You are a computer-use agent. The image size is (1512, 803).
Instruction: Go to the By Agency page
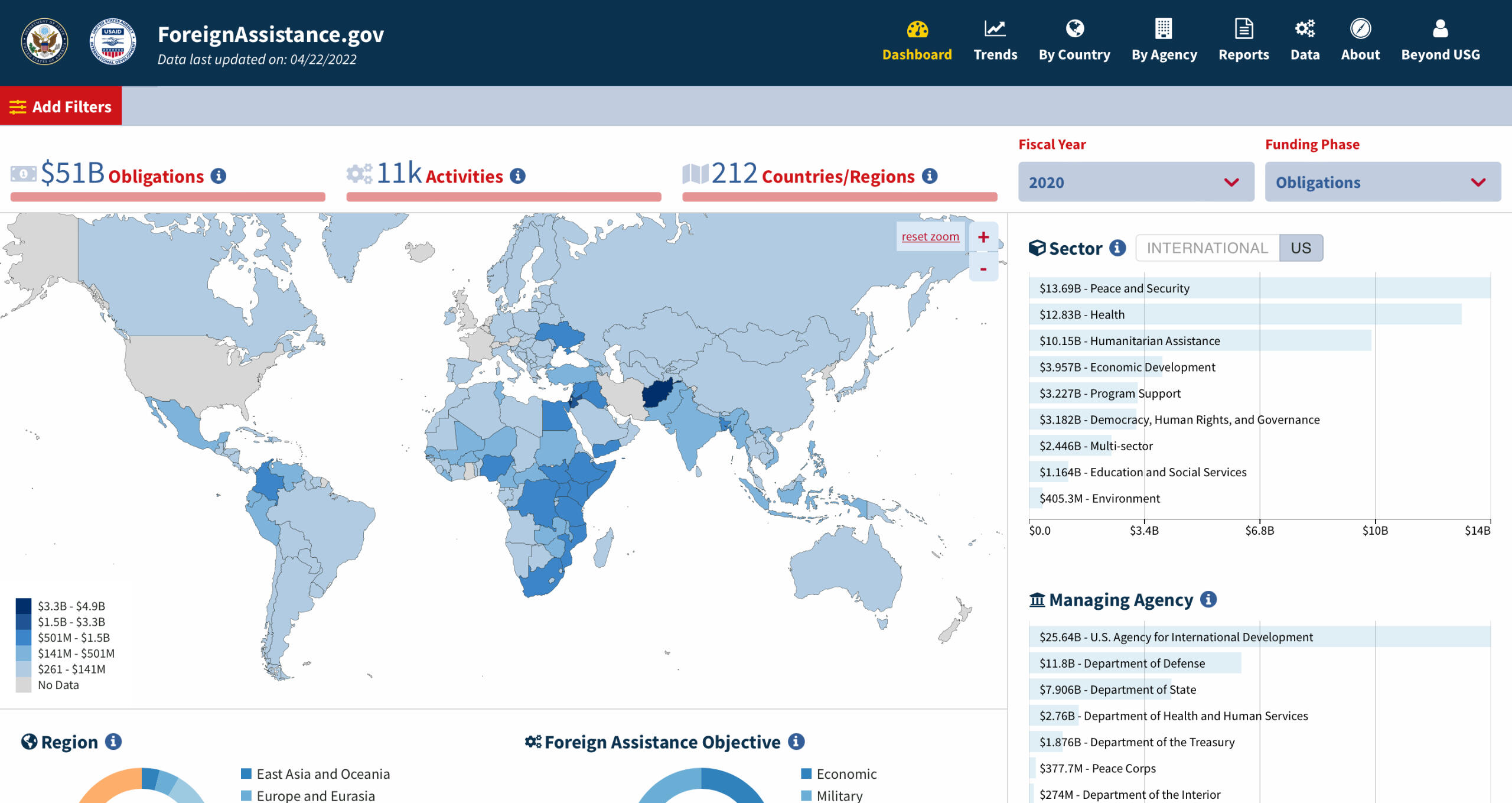[x=1164, y=41]
